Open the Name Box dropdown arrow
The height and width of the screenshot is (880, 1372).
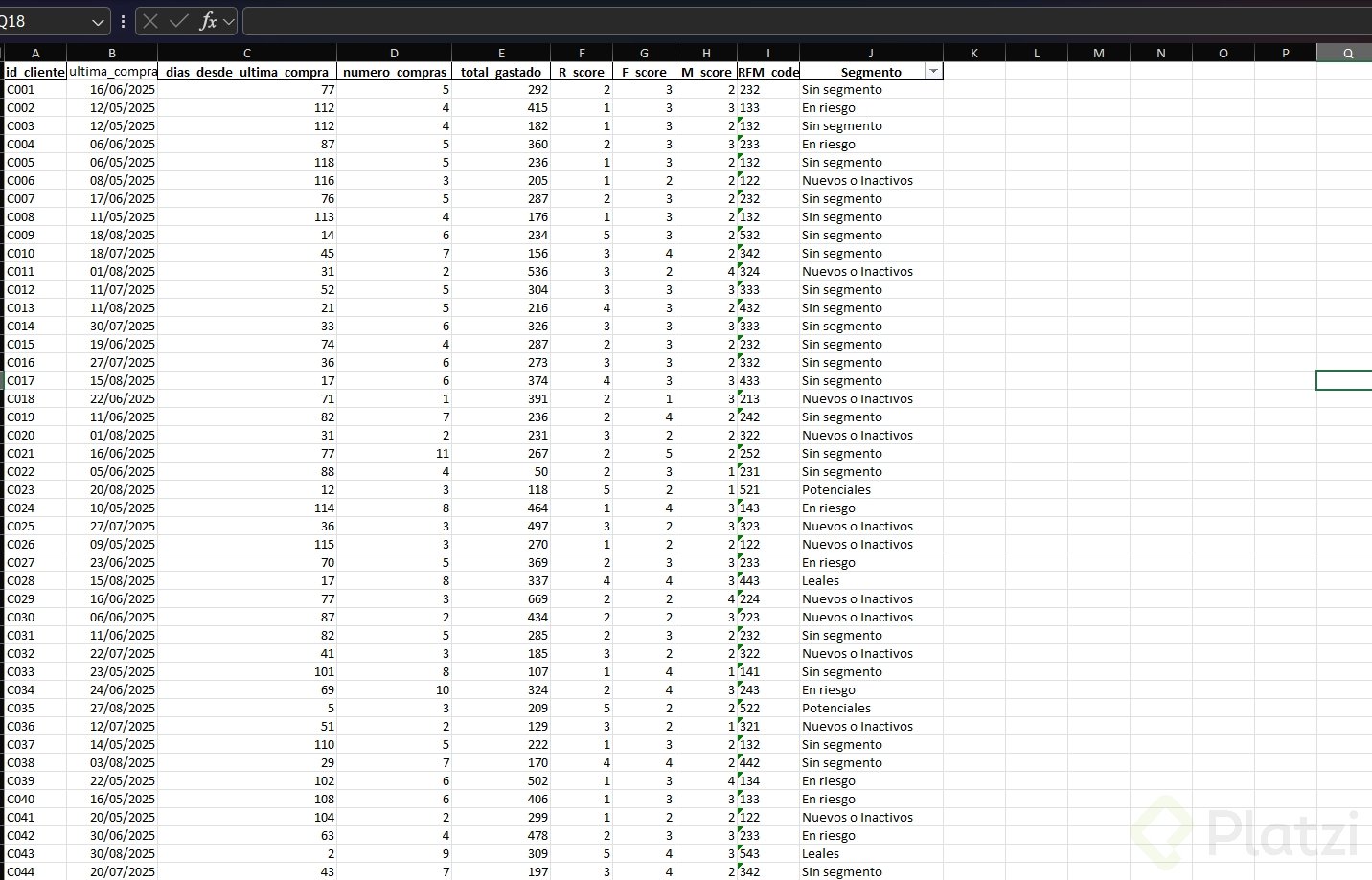99,21
